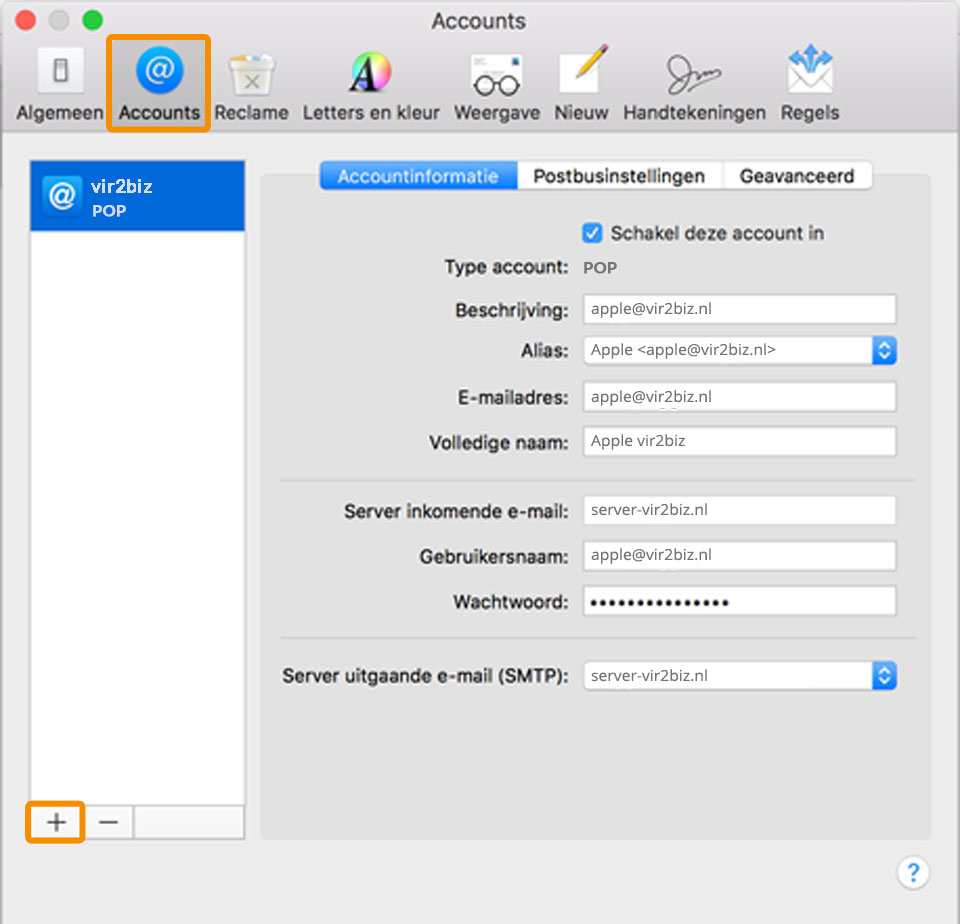
Task: Open the Handtekeningen signatures pane
Action: tap(694, 84)
